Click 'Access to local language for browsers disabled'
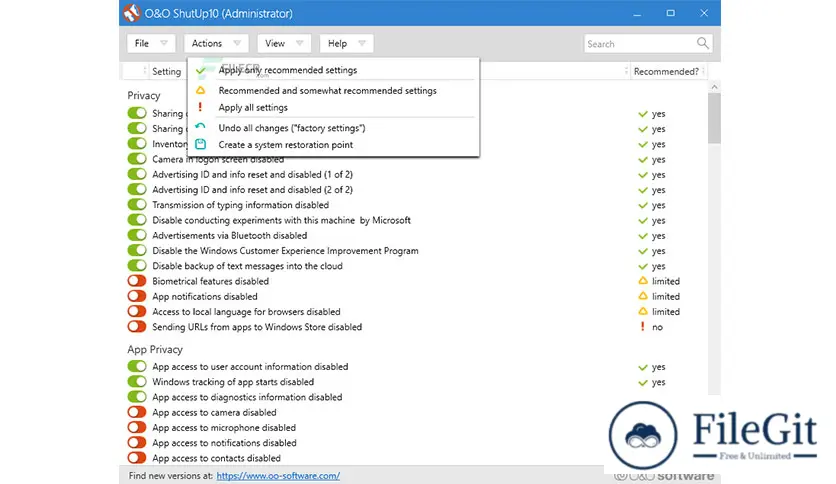This screenshot has width=836, height=484. (x=246, y=311)
